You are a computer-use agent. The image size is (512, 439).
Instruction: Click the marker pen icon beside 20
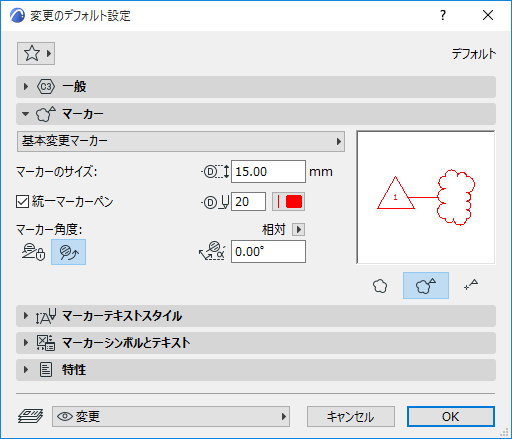click(x=216, y=202)
